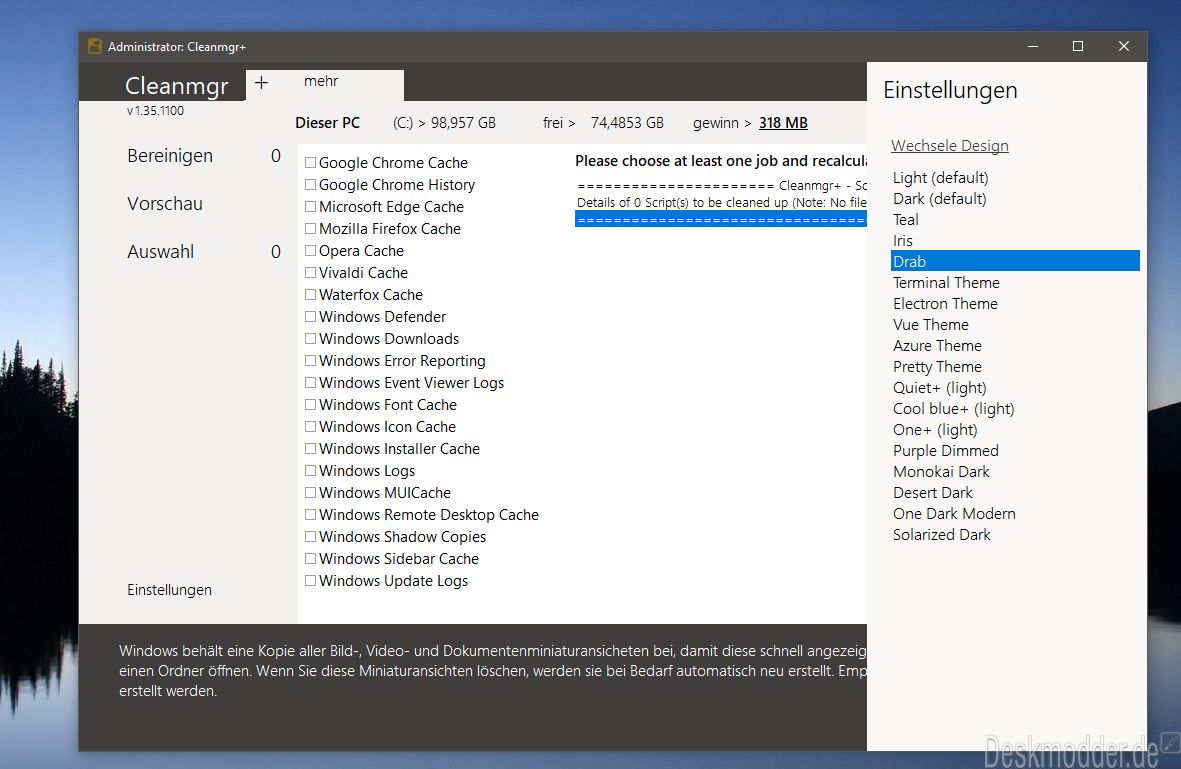Check Windows Event Viewer Logs

click(x=310, y=383)
